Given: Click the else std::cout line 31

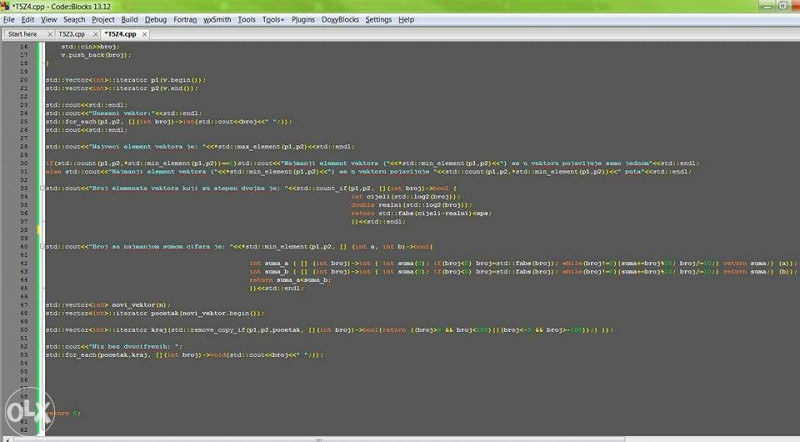Looking at the screenshot, I should 368,171.
